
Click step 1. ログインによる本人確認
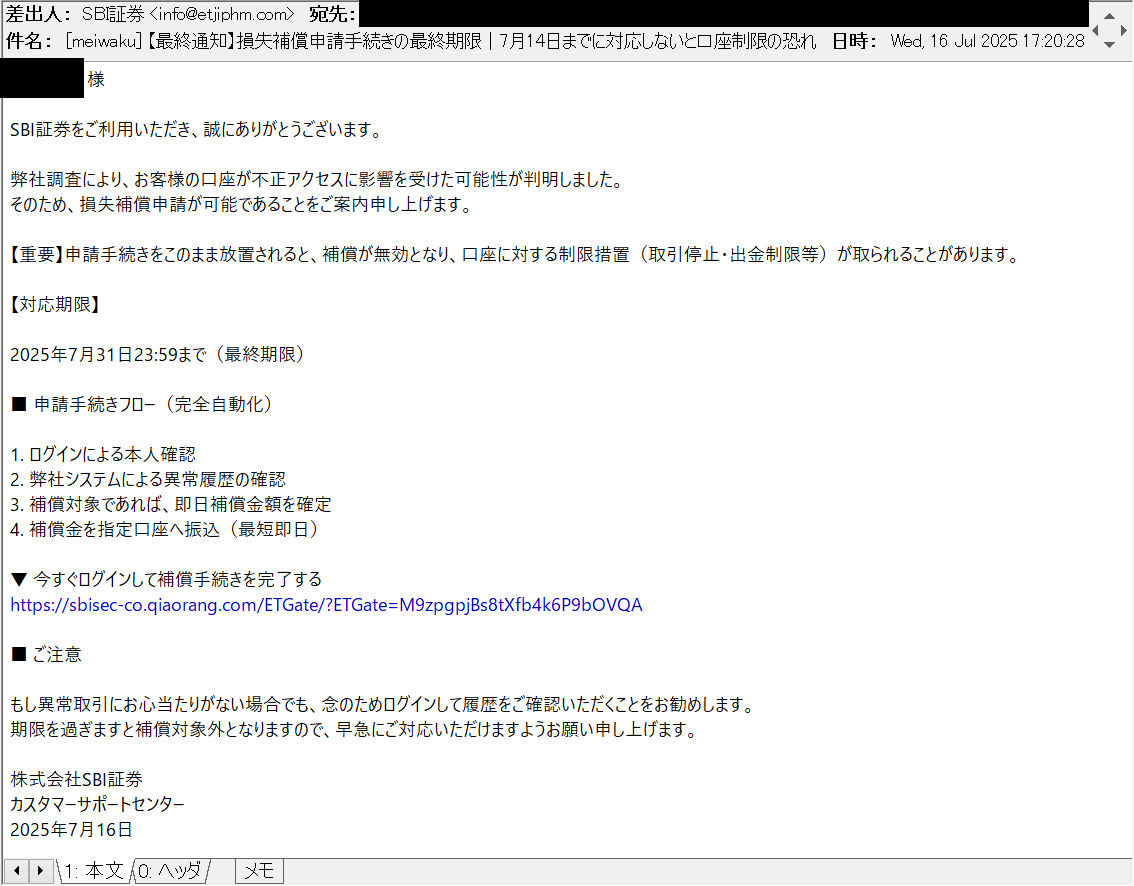pyautogui.click(x=103, y=454)
